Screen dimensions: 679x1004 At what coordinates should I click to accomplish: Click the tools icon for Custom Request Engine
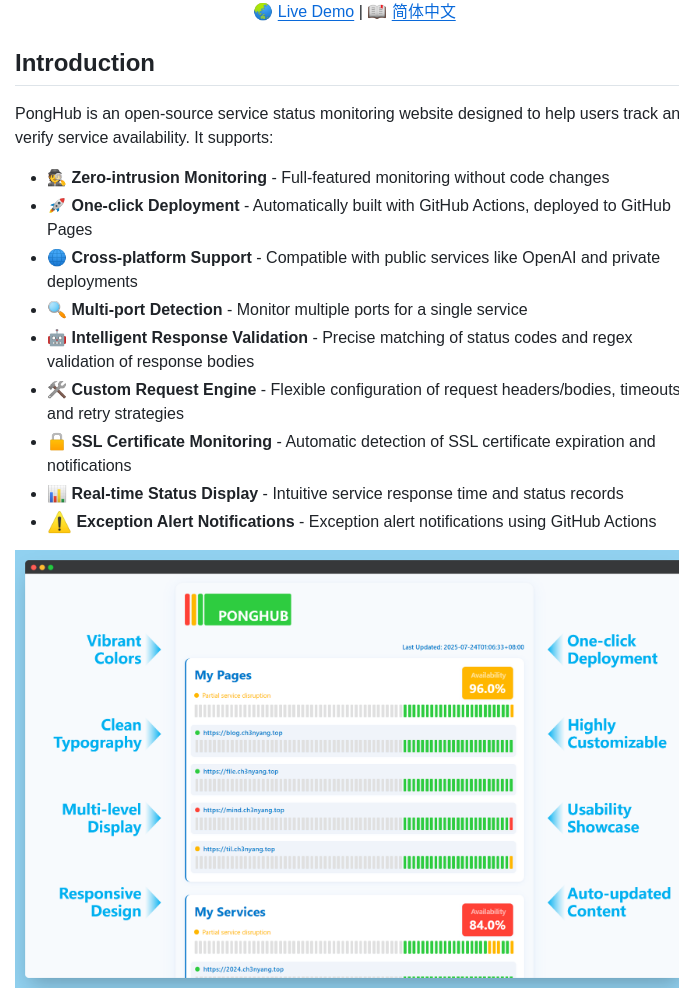pyautogui.click(x=57, y=390)
